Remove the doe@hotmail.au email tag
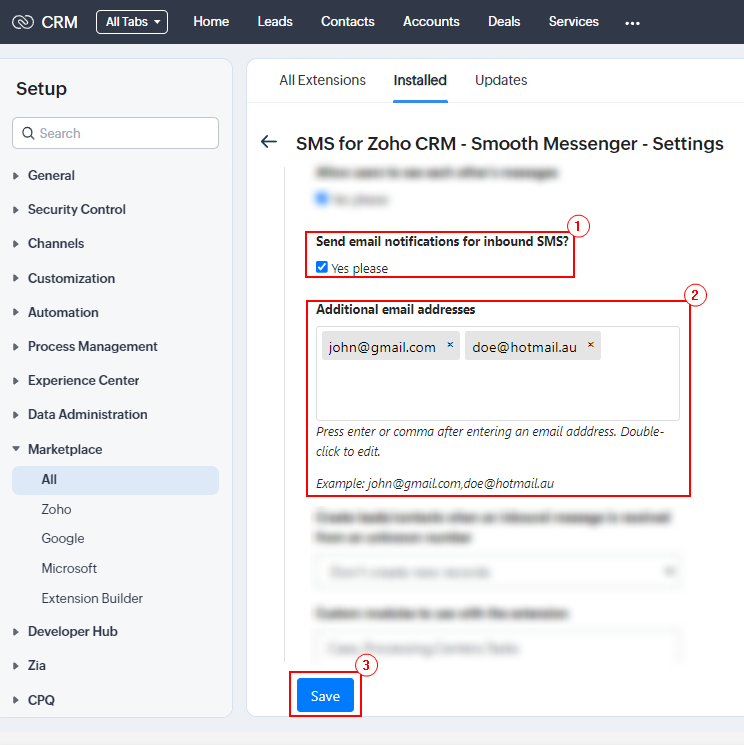 pos(591,345)
